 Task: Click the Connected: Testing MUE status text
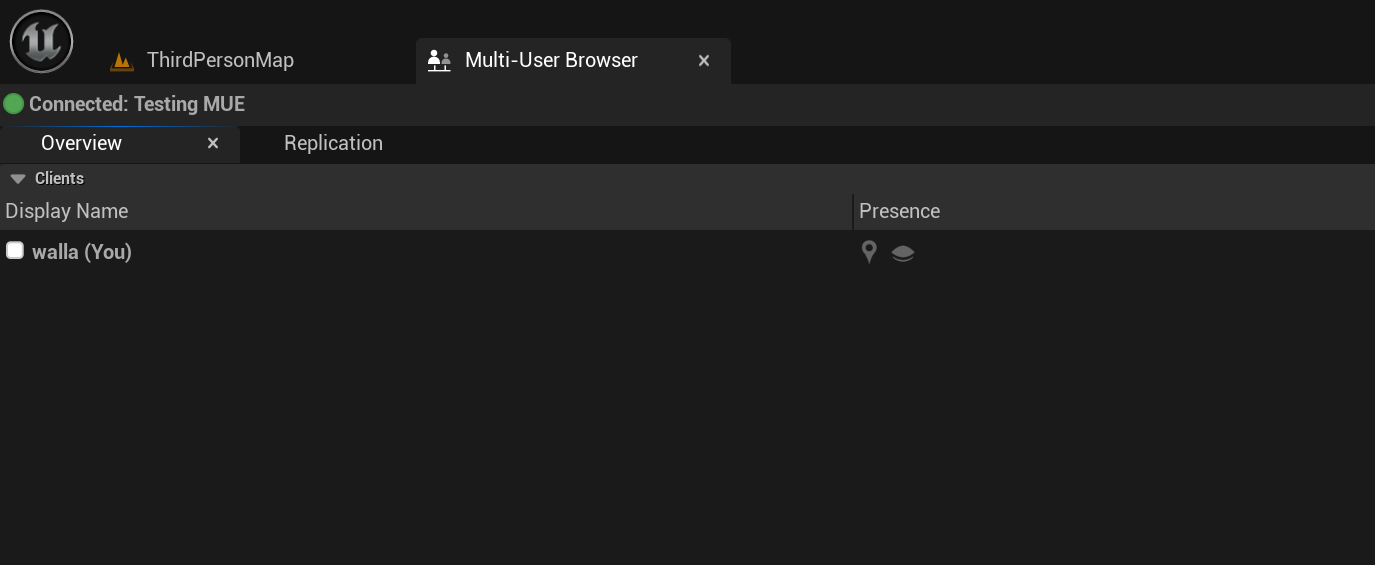tap(137, 104)
